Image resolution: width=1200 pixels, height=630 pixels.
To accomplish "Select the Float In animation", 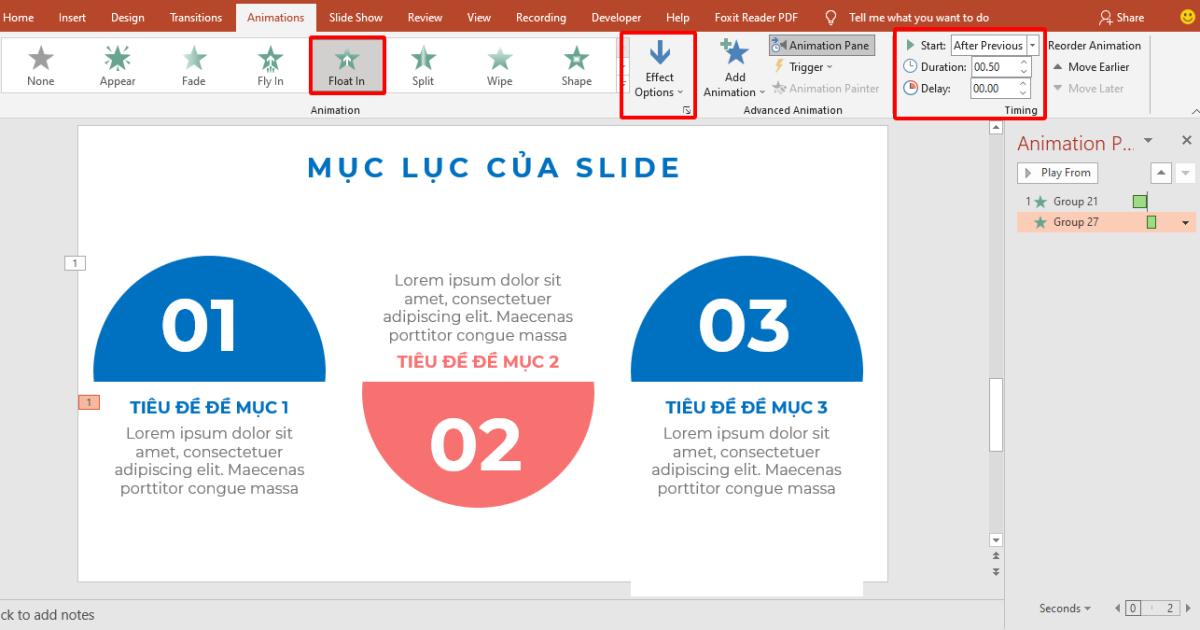I will 346,64.
